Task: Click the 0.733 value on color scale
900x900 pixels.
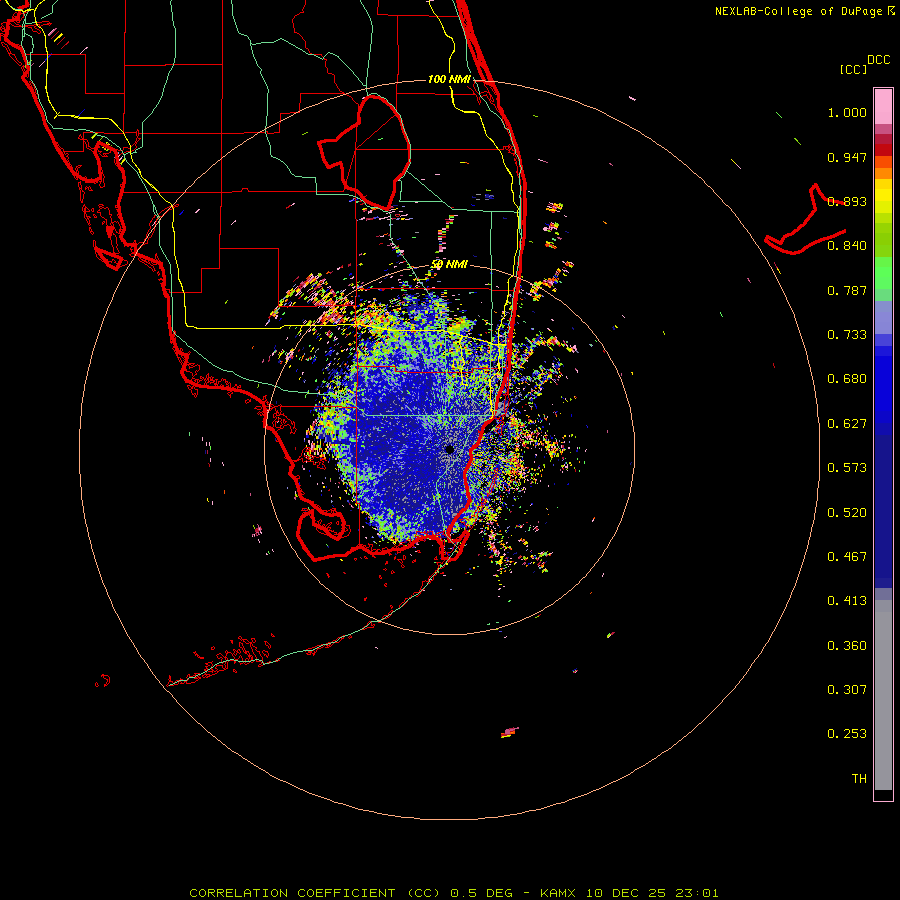Action: 847,335
